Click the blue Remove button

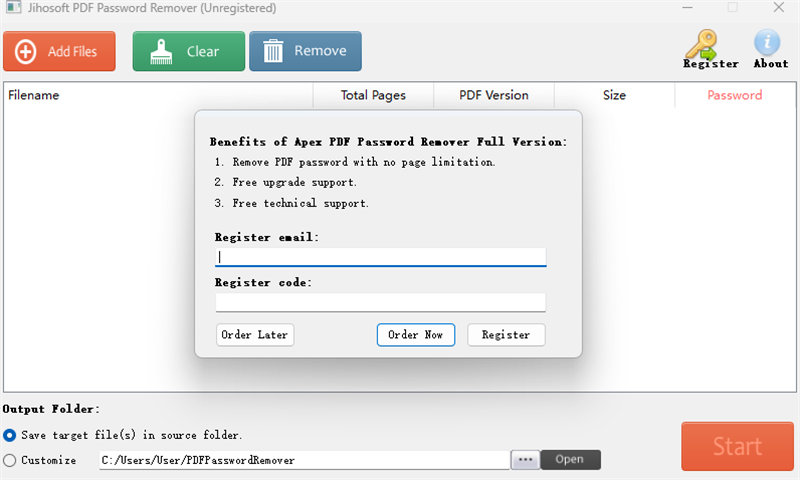click(x=305, y=51)
